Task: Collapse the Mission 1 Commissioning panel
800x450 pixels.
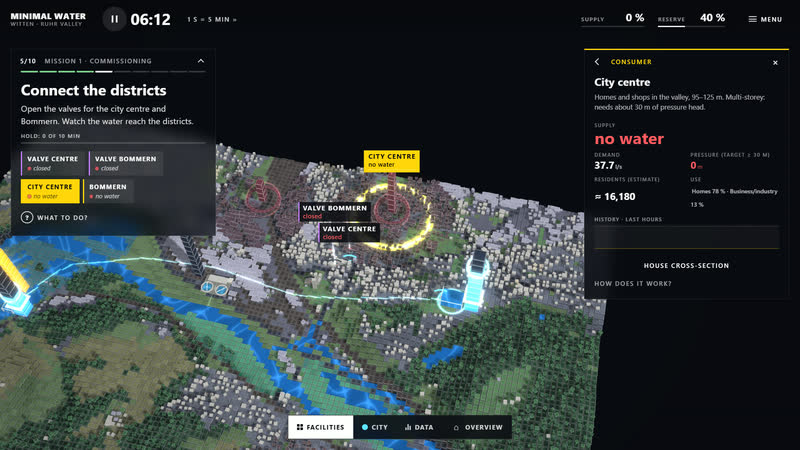Action: 201,61
